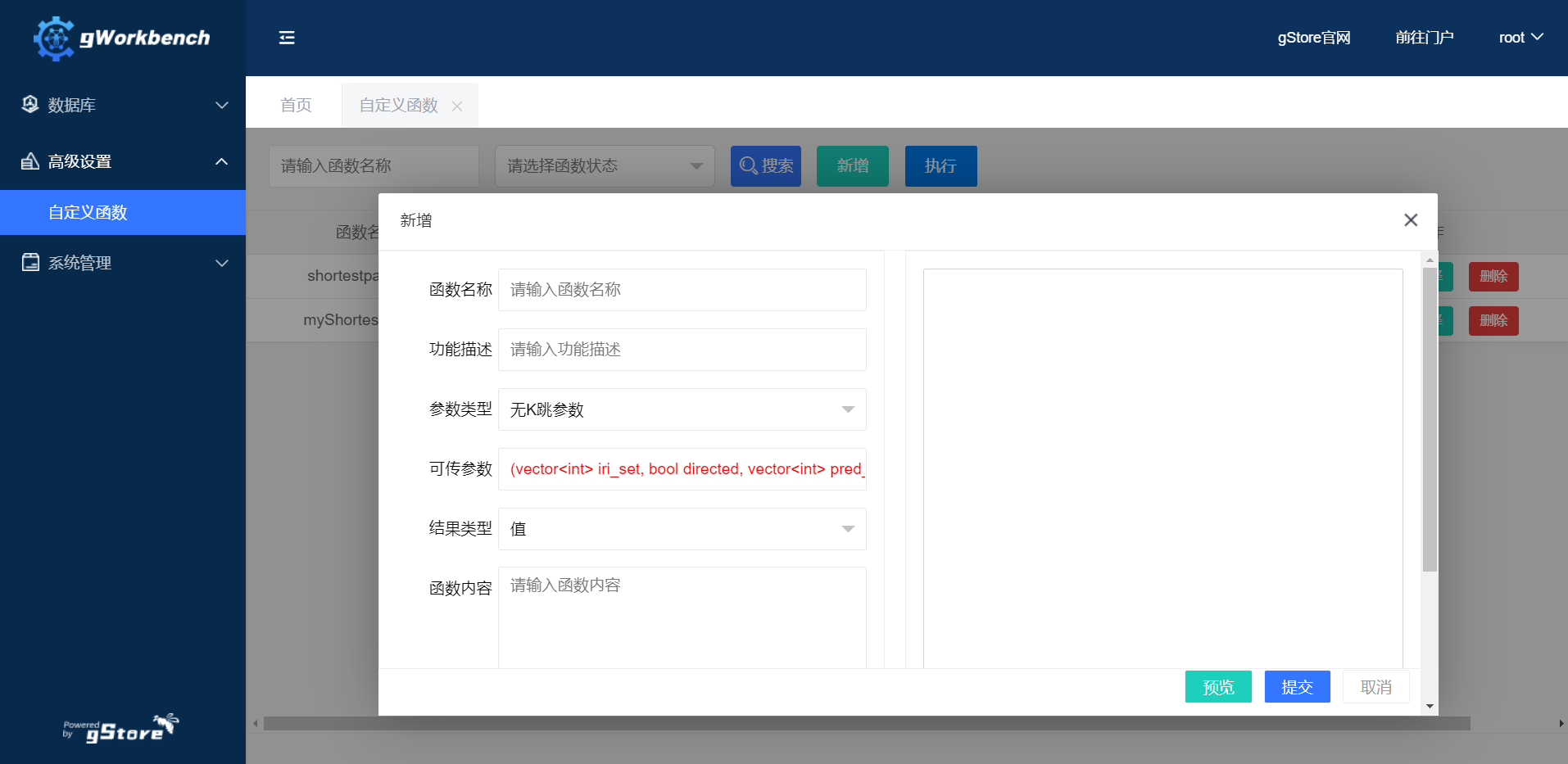Click the system management icon in sidebar
The height and width of the screenshot is (764, 1568).
[30, 263]
